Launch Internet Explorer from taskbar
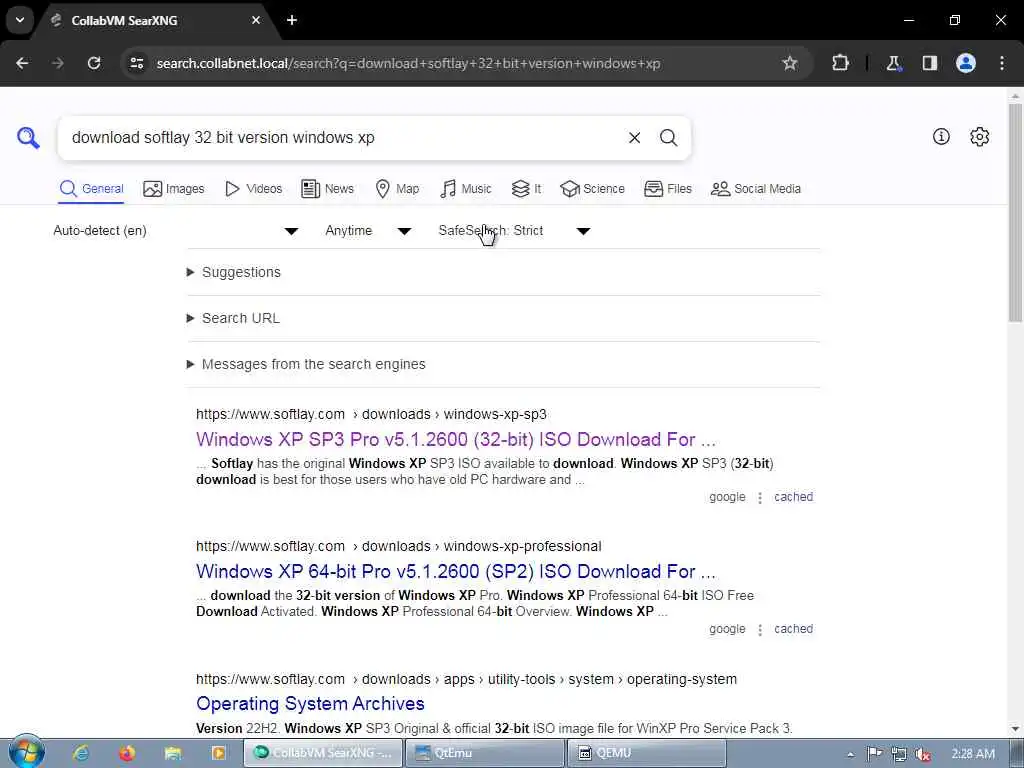 point(82,753)
